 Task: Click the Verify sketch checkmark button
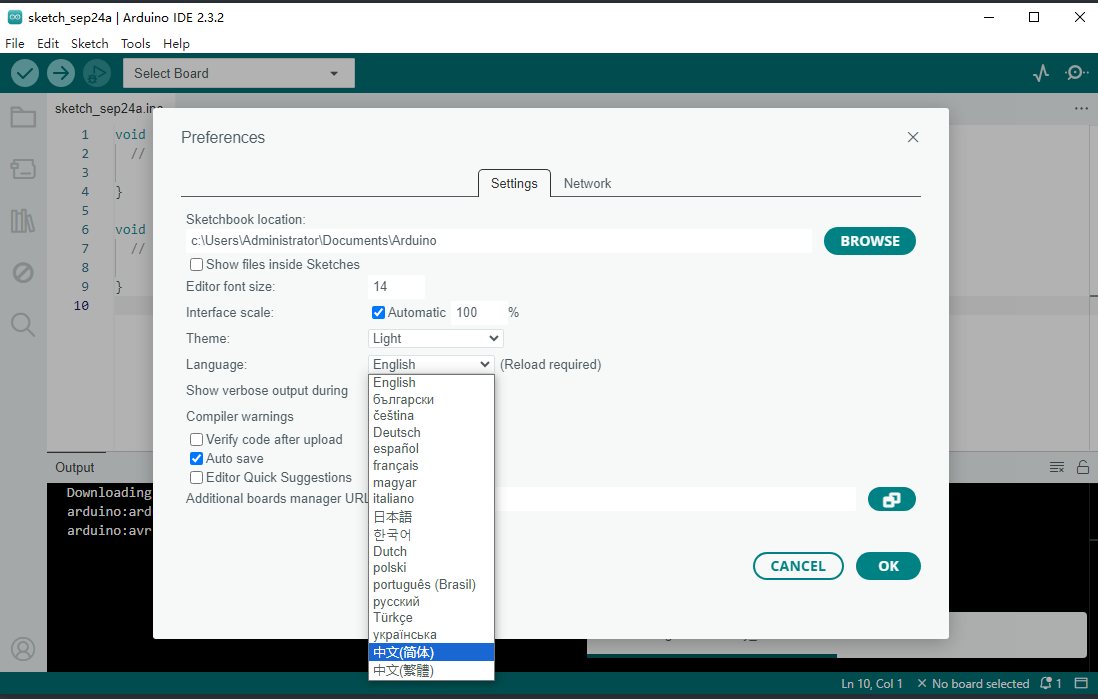pyautogui.click(x=25, y=73)
